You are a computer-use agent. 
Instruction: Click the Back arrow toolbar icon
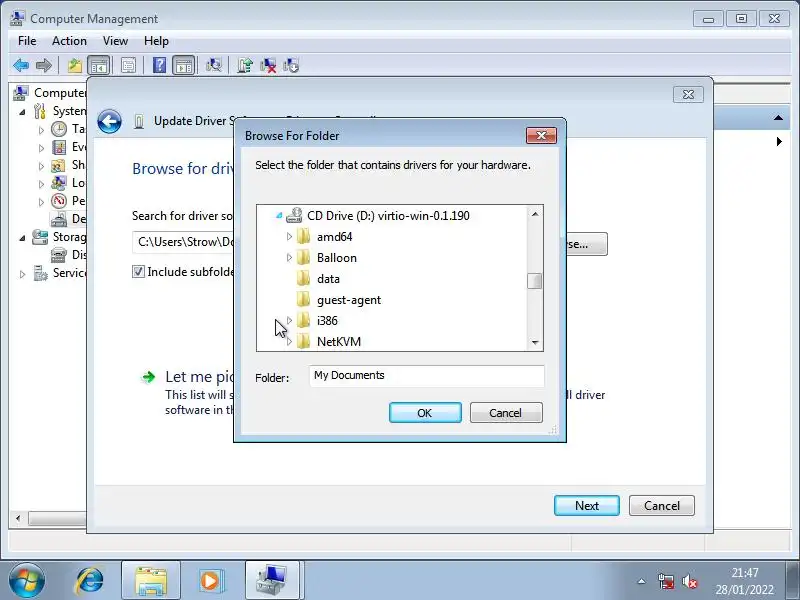[21, 65]
